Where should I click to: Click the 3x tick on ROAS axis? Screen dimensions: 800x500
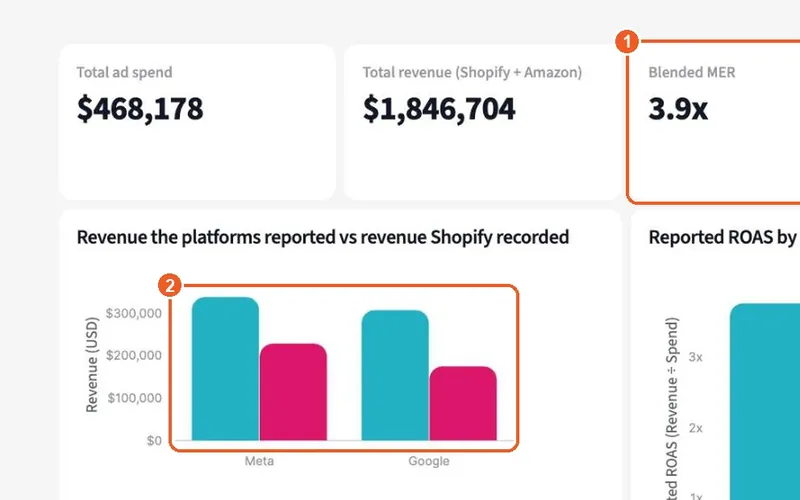[x=695, y=357]
